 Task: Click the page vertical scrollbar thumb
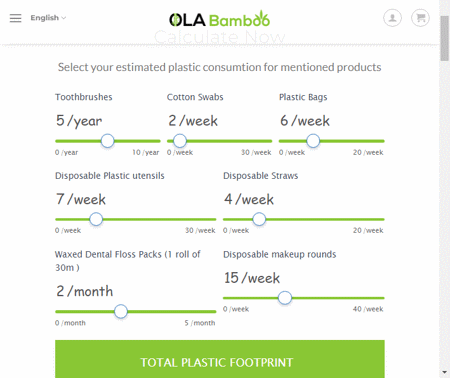pyautogui.click(x=444, y=38)
